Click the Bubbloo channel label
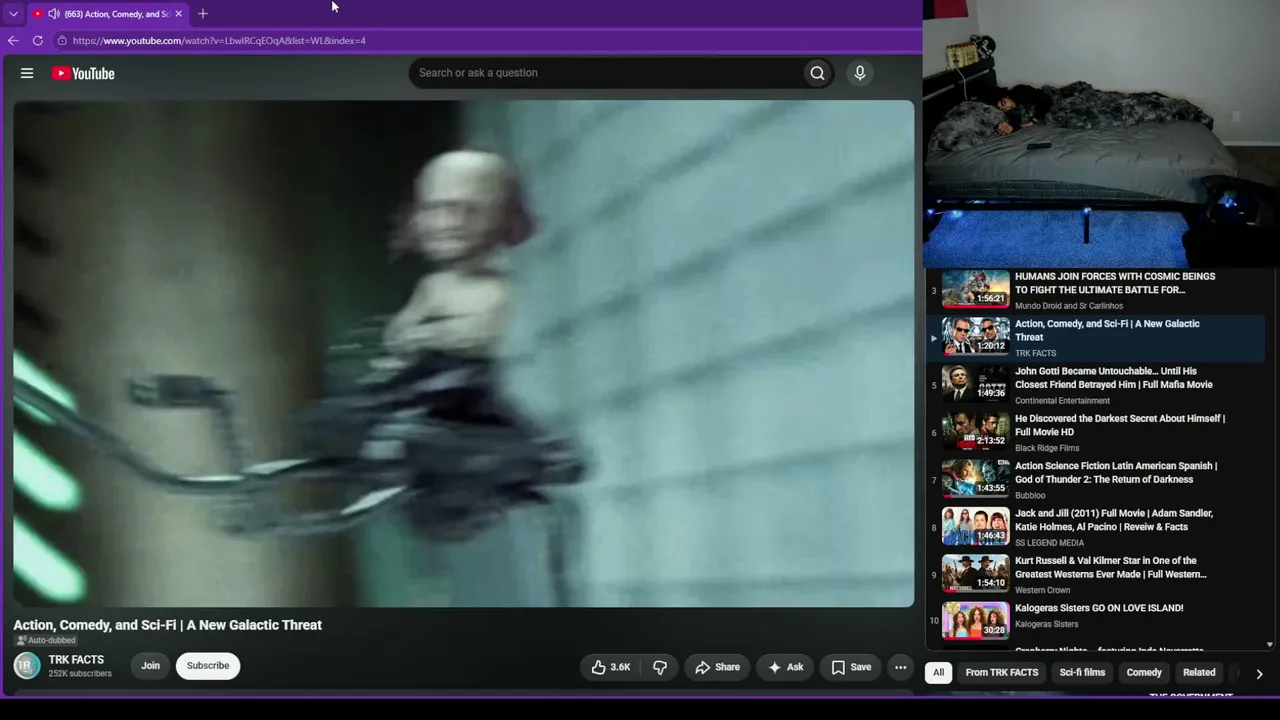 tap(1030, 495)
